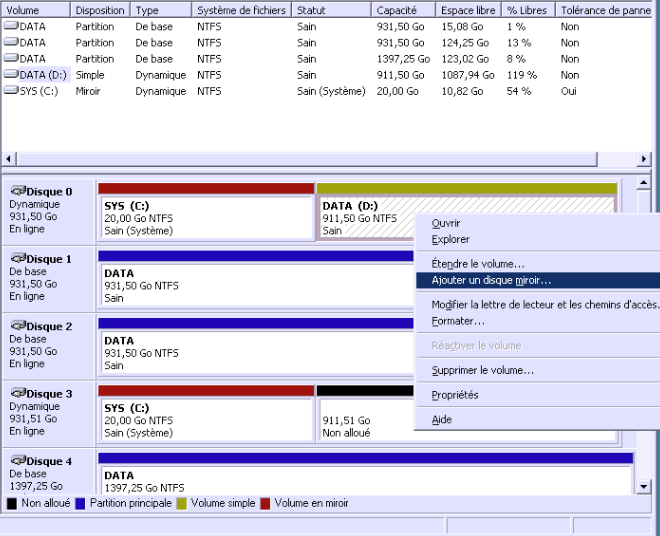
Task: Click the Disque 0 drive icon
Action: [x=18, y=191]
